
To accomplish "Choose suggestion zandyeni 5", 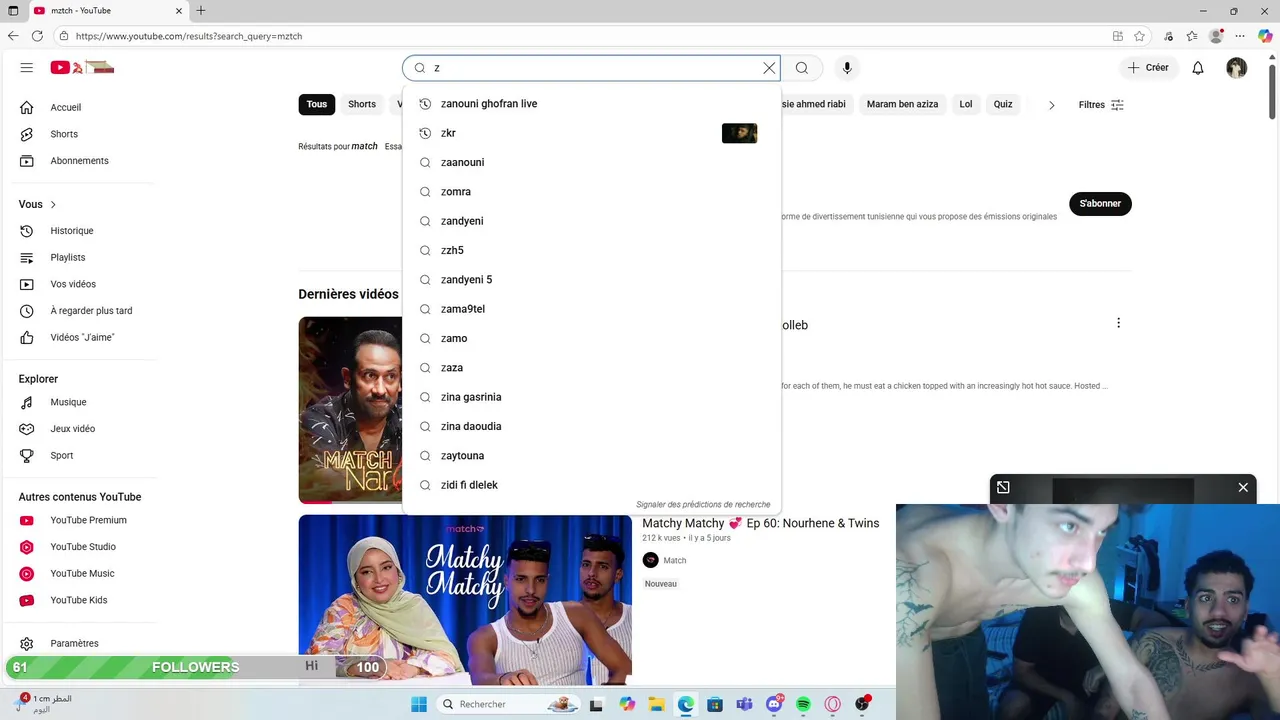I will tap(591, 280).
